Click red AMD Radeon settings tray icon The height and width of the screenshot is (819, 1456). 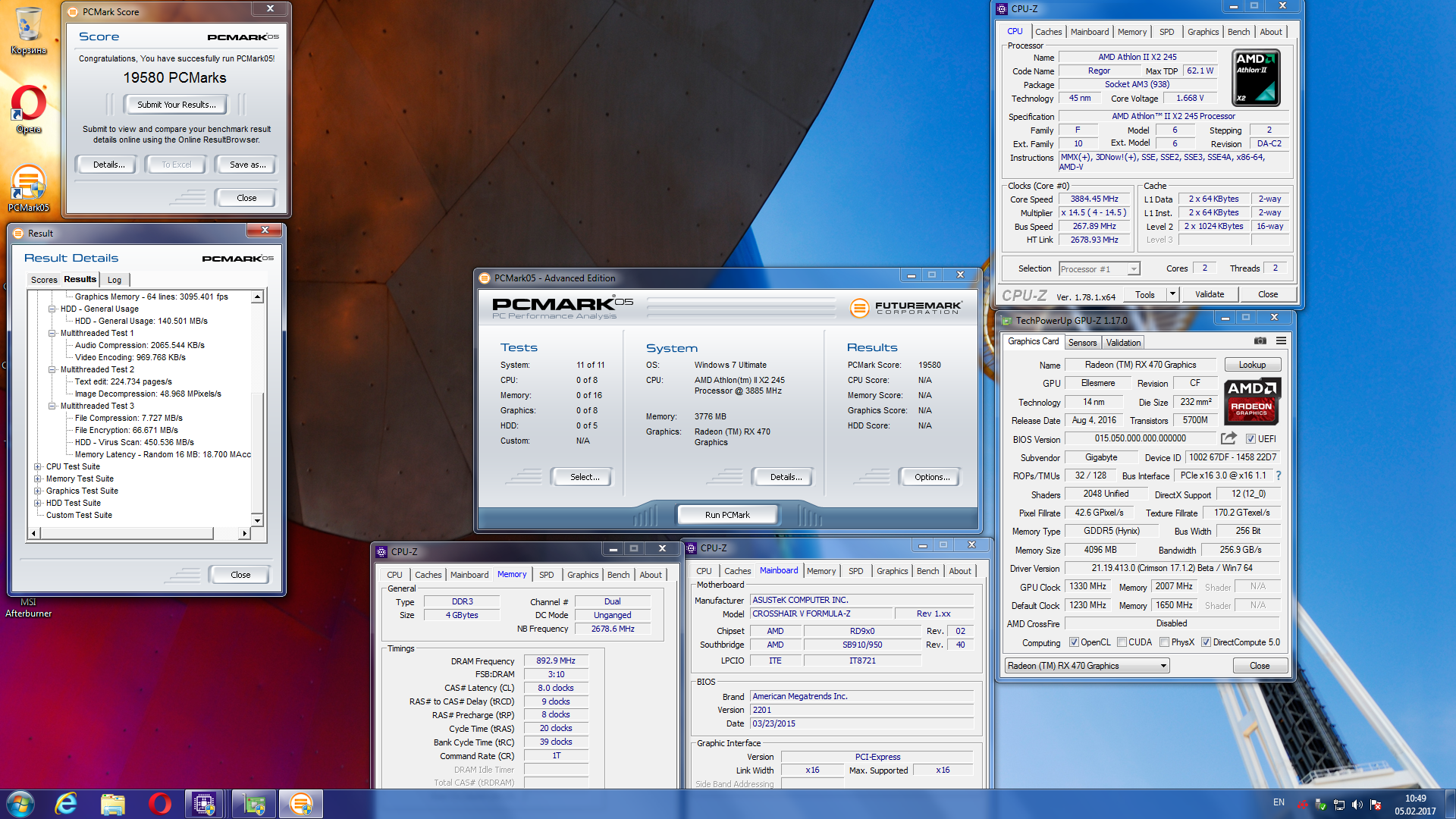click(1303, 804)
